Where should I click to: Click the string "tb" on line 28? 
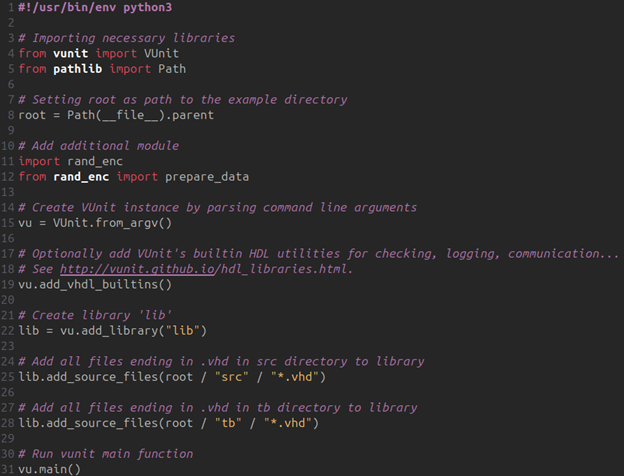[x=228, y=423]
